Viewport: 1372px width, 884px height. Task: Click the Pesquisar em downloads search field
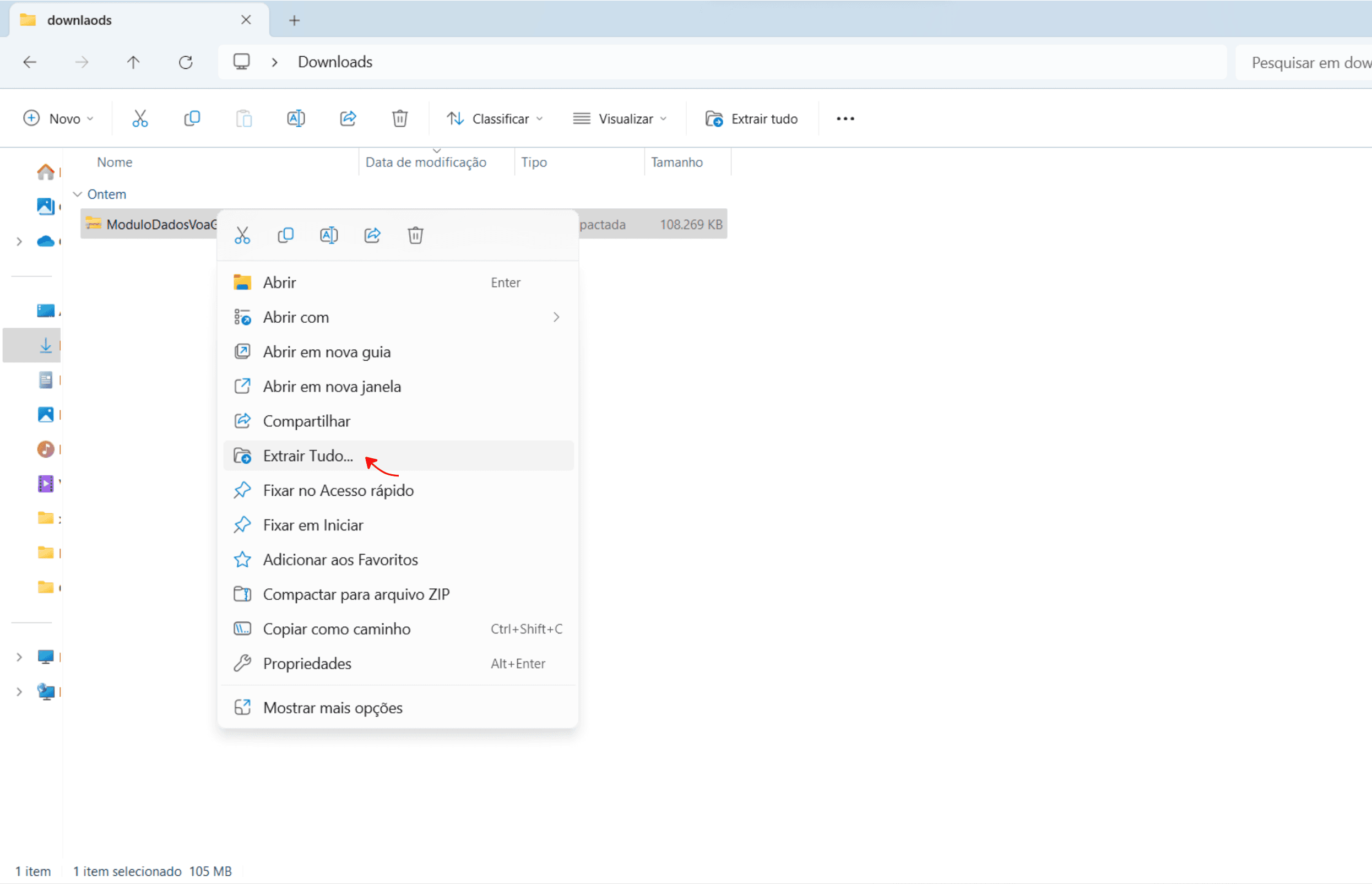[x=1303, y=63]
